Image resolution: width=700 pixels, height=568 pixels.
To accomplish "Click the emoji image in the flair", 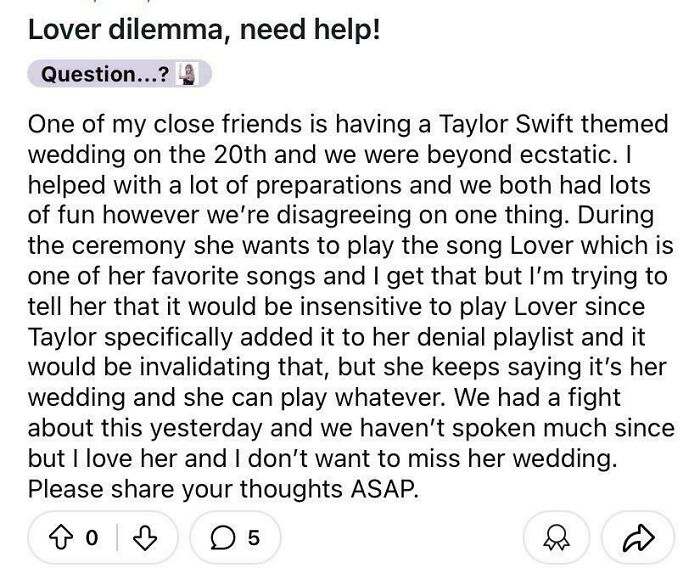I will pos(183,74).
